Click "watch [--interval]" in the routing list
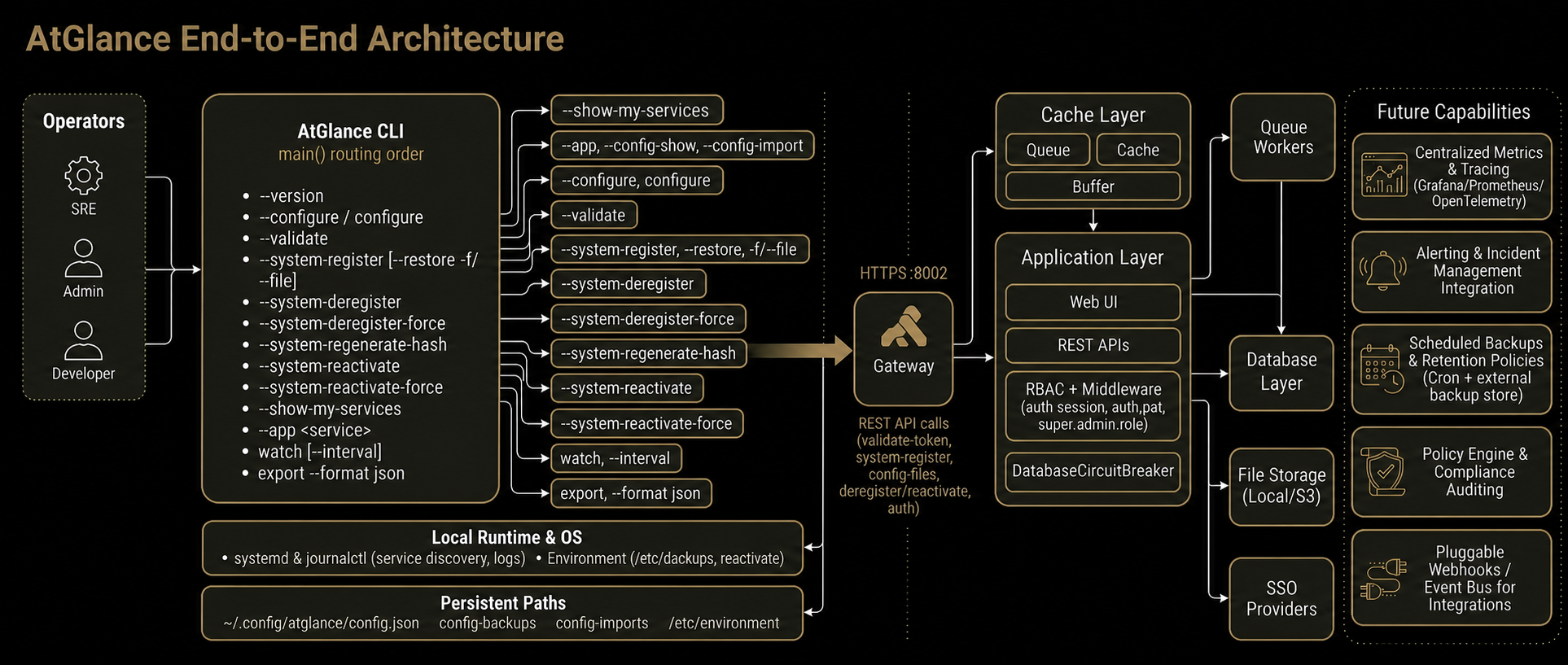The width and height of the screenshot is (1568, 665). tap(320, 452)
